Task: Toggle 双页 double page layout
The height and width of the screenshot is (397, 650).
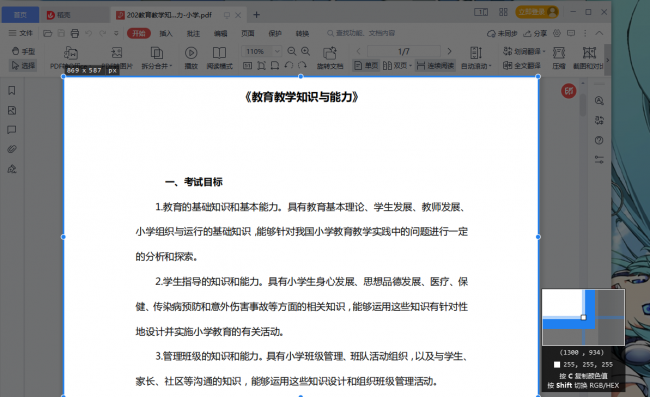Action: click(x=397, y=65)
